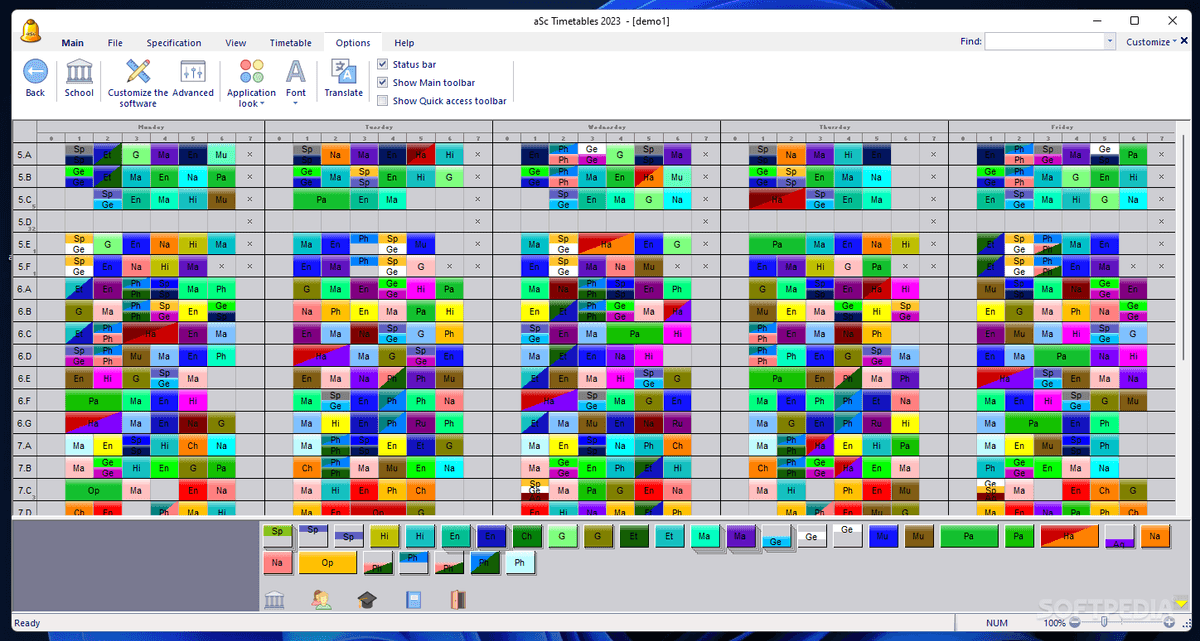Click the Translate icon

343,75
